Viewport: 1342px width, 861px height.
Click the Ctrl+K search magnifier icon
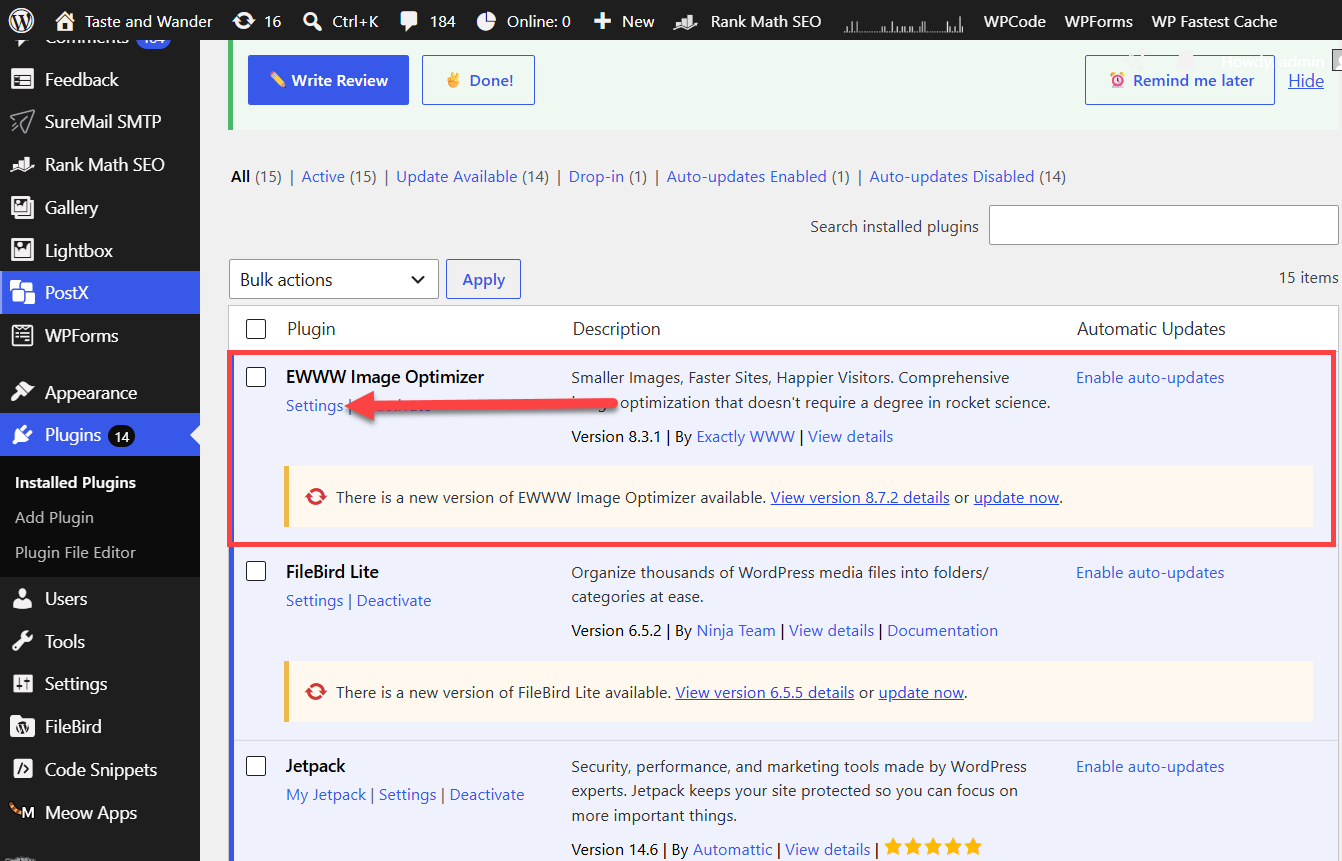pyautogui.click(x=312, y=21)
